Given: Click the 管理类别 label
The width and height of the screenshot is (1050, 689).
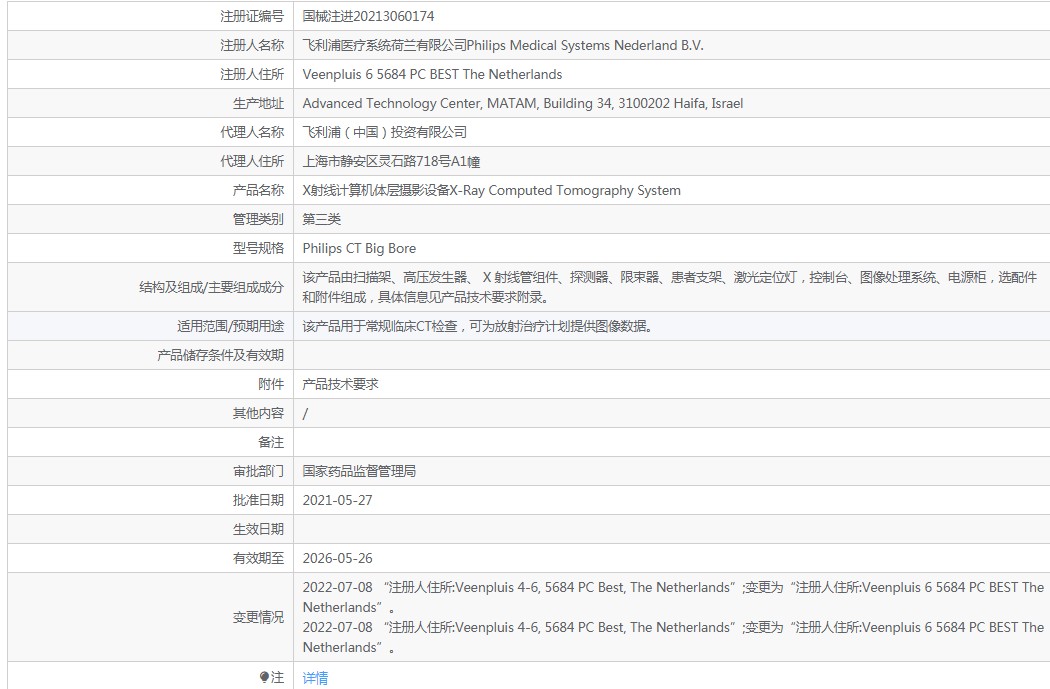Looking at the screenshot, I should coord(258,220).
